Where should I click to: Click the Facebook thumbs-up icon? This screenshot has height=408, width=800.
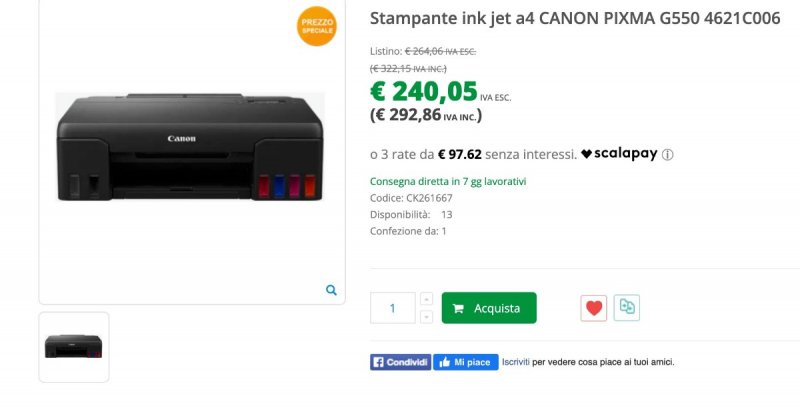pyautogui.click(x=444, y=362)
